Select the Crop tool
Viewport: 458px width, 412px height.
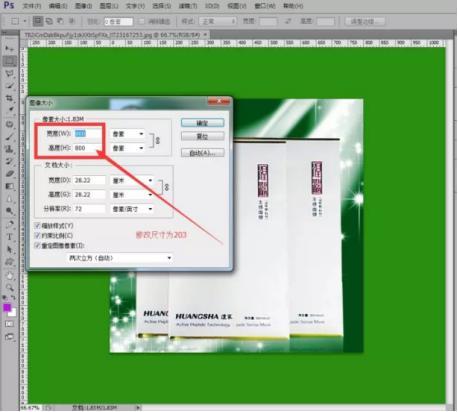click(x=9, y=98)
